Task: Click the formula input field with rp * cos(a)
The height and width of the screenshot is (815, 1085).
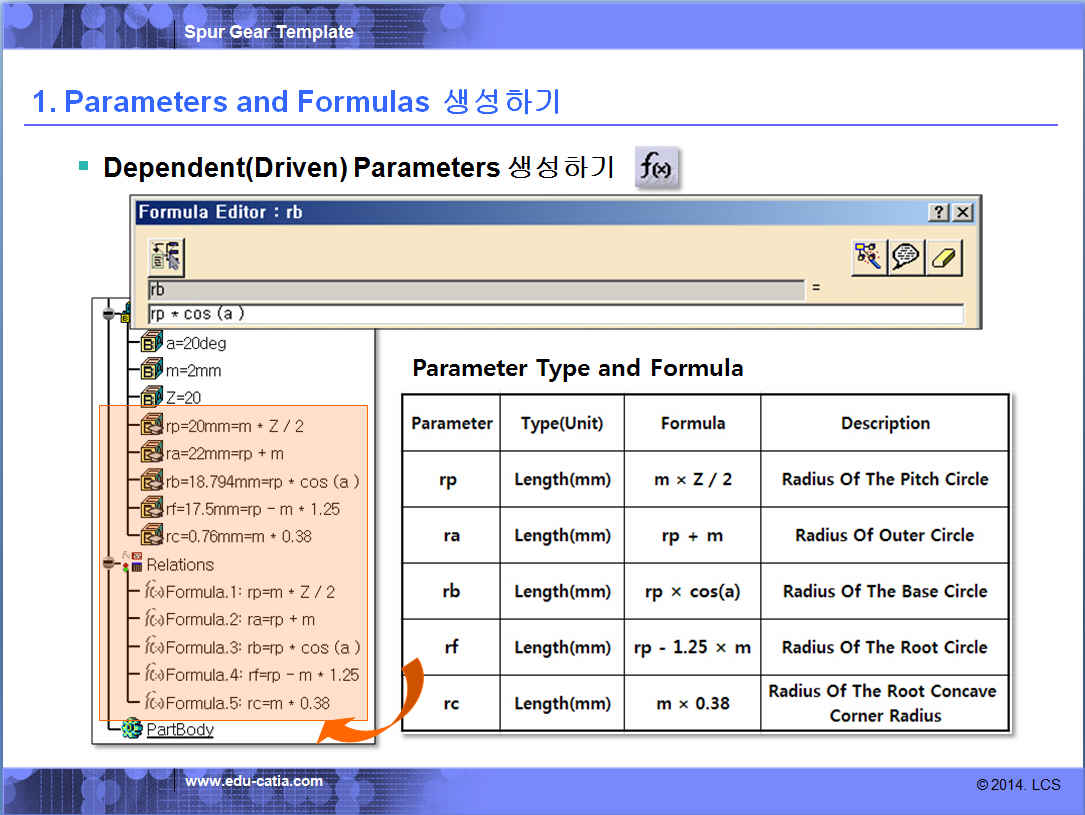Action: [555, 314]
